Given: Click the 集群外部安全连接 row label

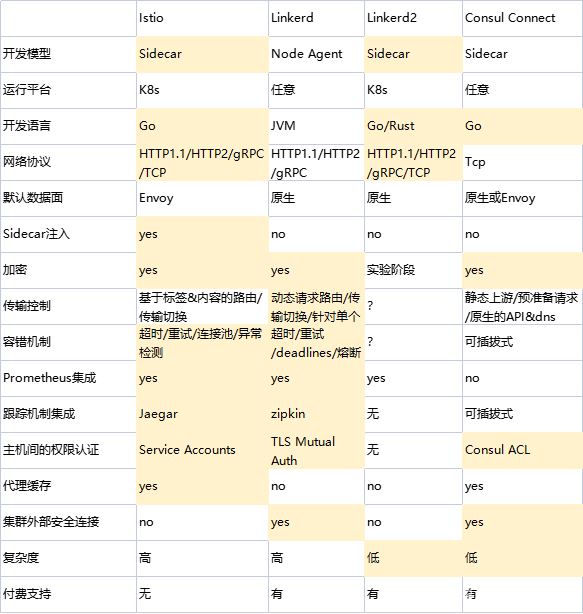Looking at the screenshot, I should click(68, 523).
